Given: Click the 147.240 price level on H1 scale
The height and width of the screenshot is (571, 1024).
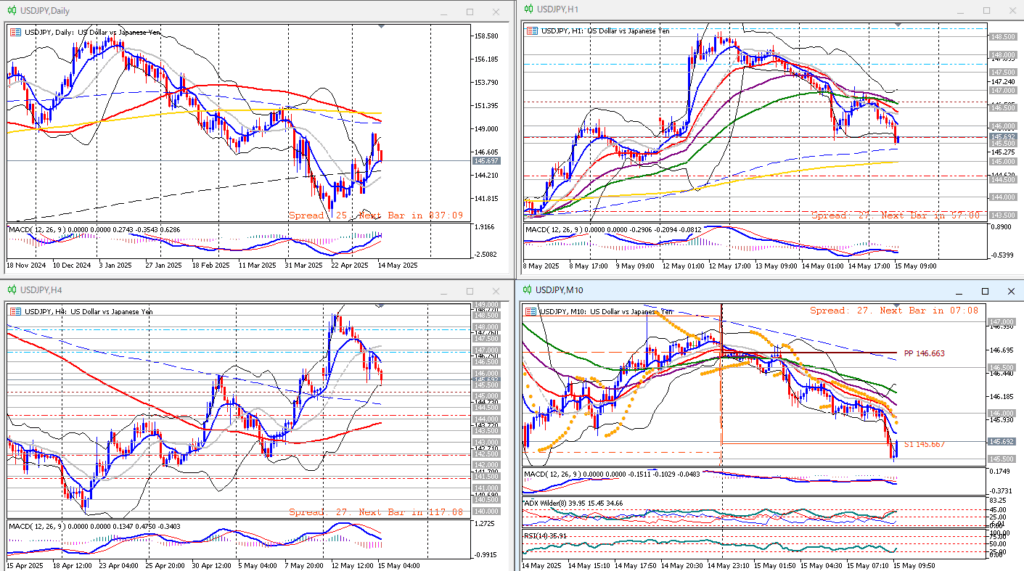Looking at the screenshot, I should 1003,82.
